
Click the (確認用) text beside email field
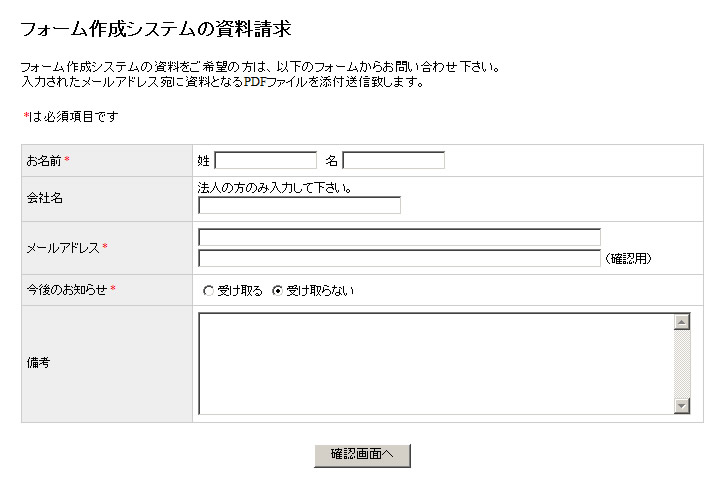pyautogui.click(x=629, y=259)
